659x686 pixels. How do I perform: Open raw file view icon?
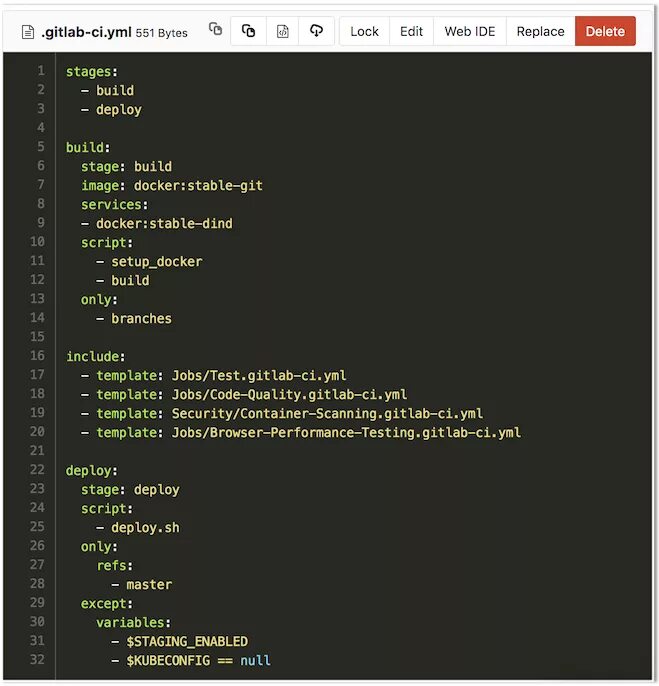coord(283,31)
